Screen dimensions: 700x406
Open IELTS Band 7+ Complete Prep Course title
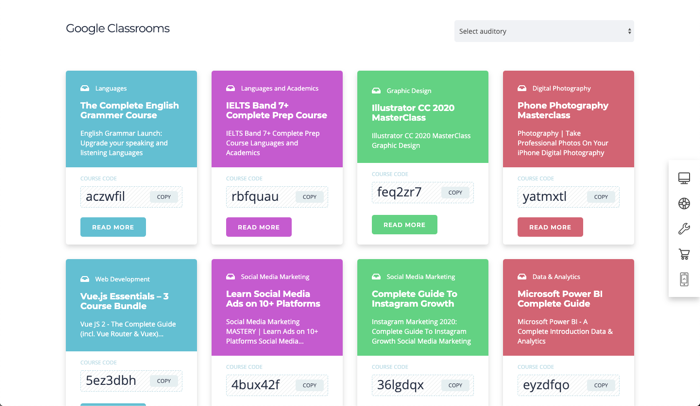[276, 110]
